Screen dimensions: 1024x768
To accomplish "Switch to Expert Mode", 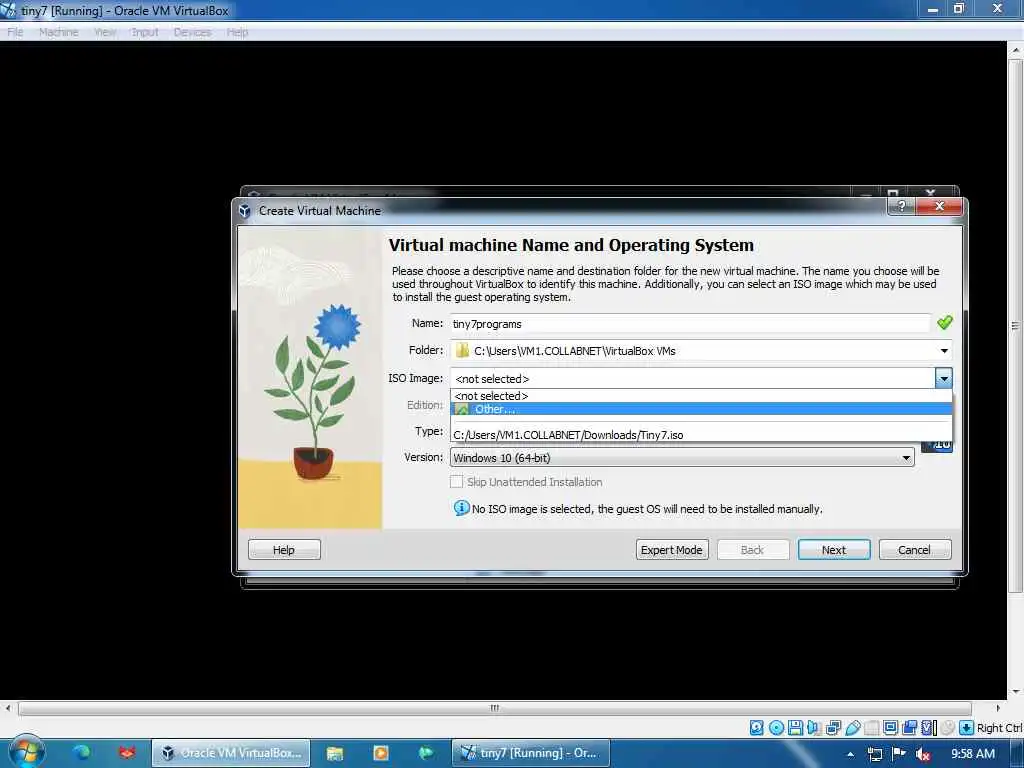I will pos(671,550).
